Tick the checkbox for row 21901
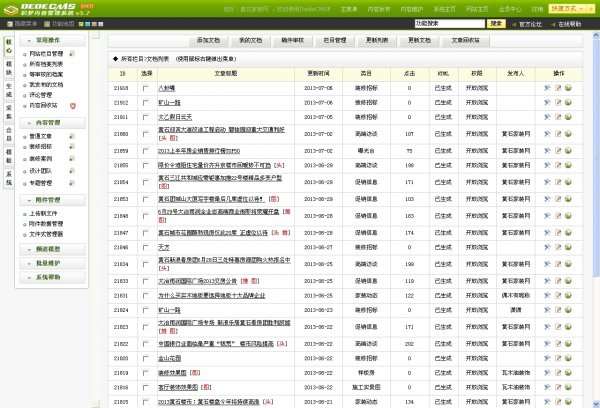 tap(145, 117)
